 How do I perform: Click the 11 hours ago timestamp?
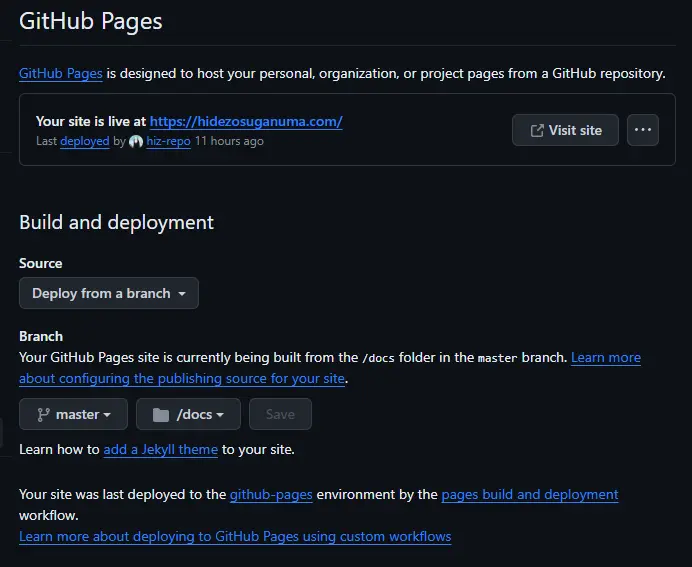coord(229,142)
